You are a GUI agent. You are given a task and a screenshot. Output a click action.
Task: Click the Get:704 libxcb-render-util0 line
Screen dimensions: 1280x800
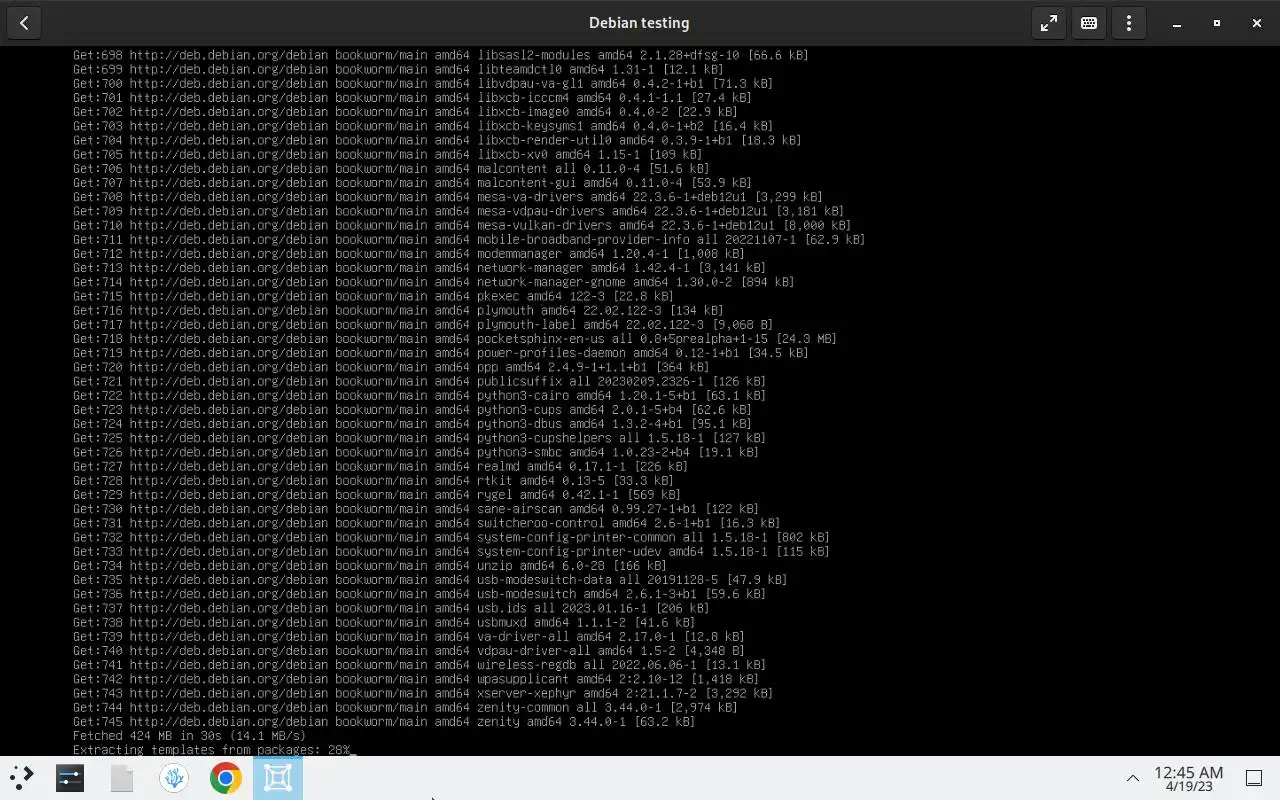pos(437,140)
